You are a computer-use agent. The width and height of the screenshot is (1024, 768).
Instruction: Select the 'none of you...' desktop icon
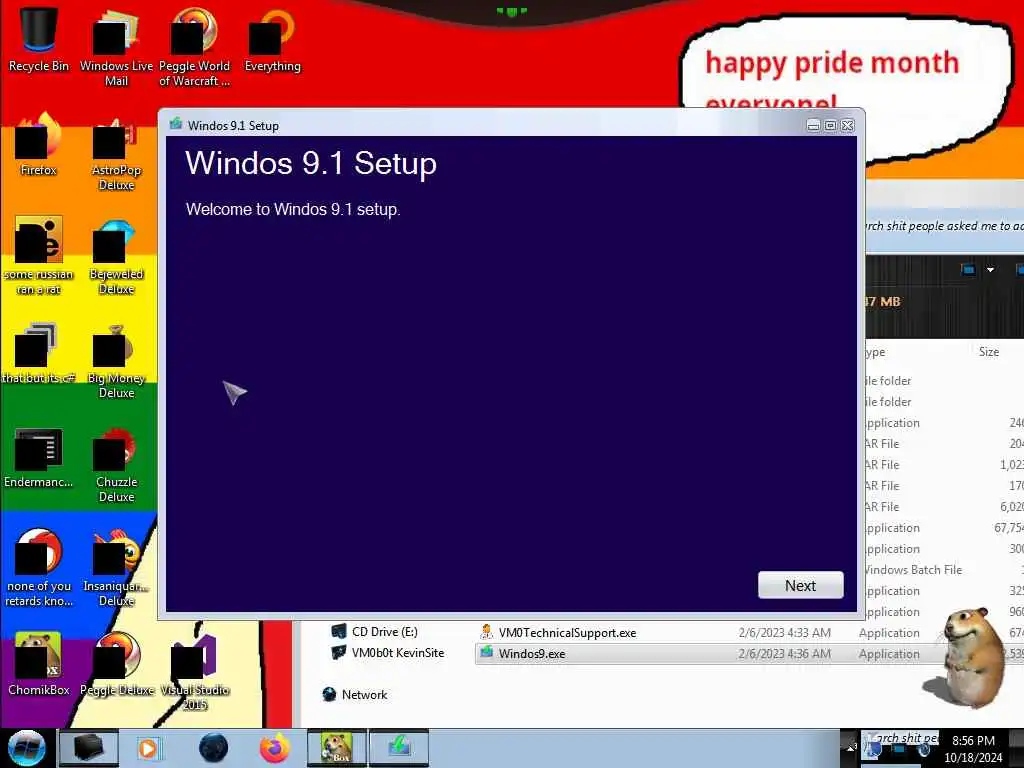(x=39, y=568)
